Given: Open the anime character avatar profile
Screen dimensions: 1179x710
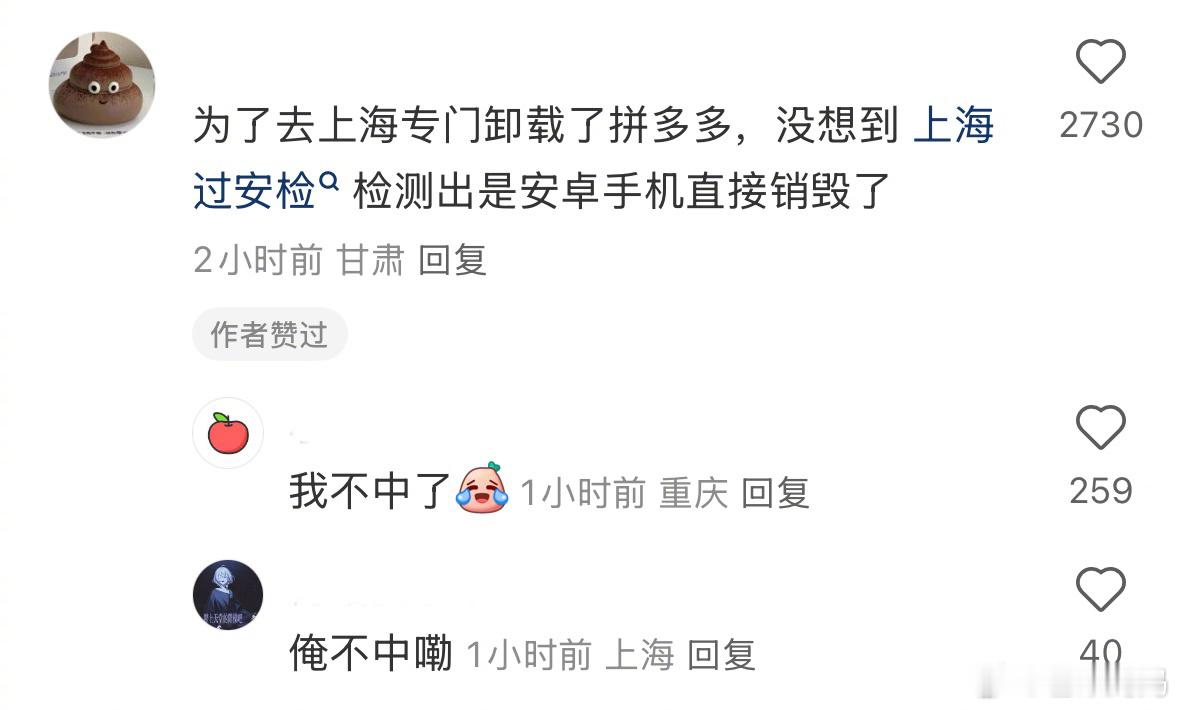Looking at the screenshot, I should click(x=228, y=595).
